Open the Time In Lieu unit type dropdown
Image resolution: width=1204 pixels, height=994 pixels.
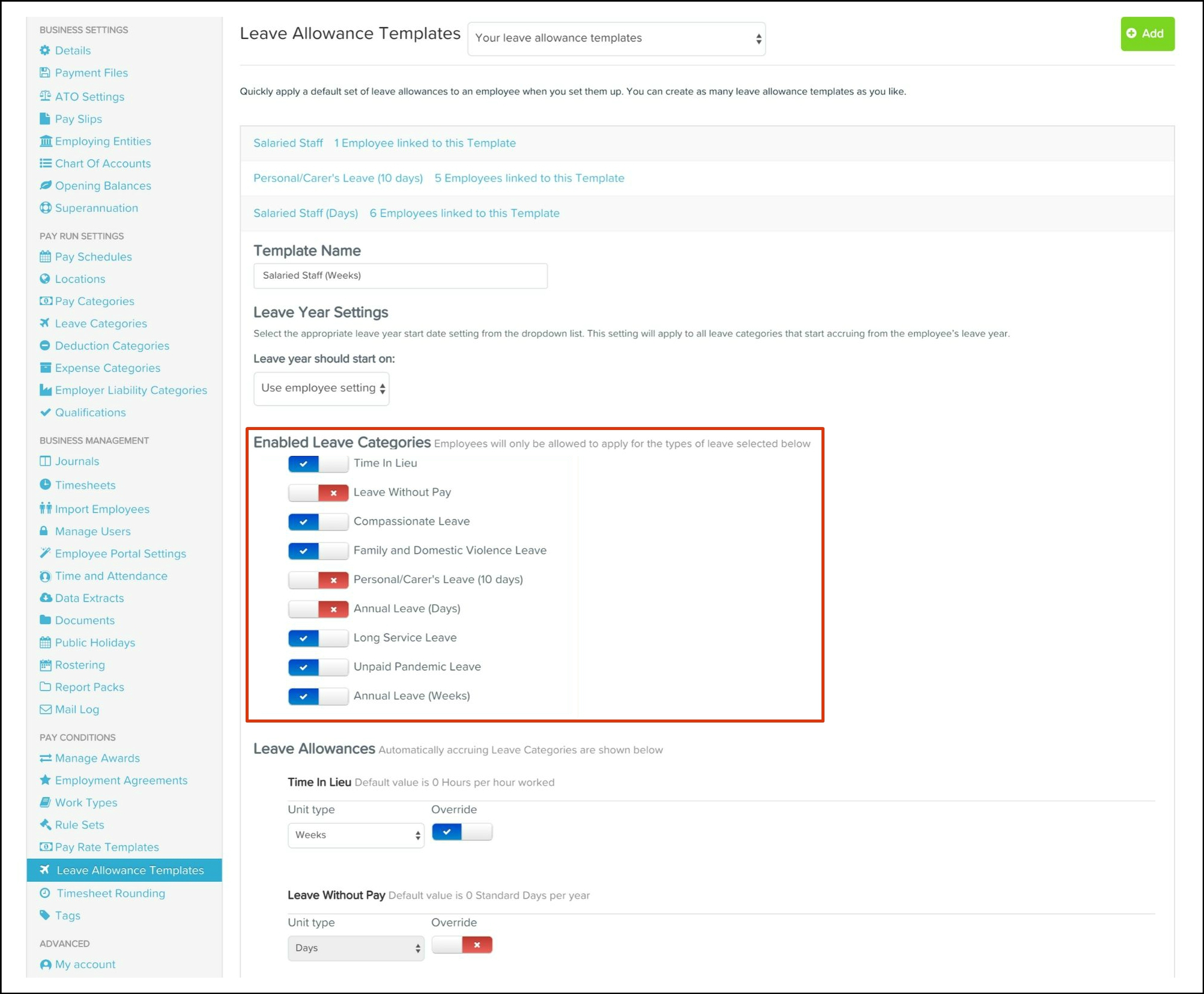click(x=355, y=835)
